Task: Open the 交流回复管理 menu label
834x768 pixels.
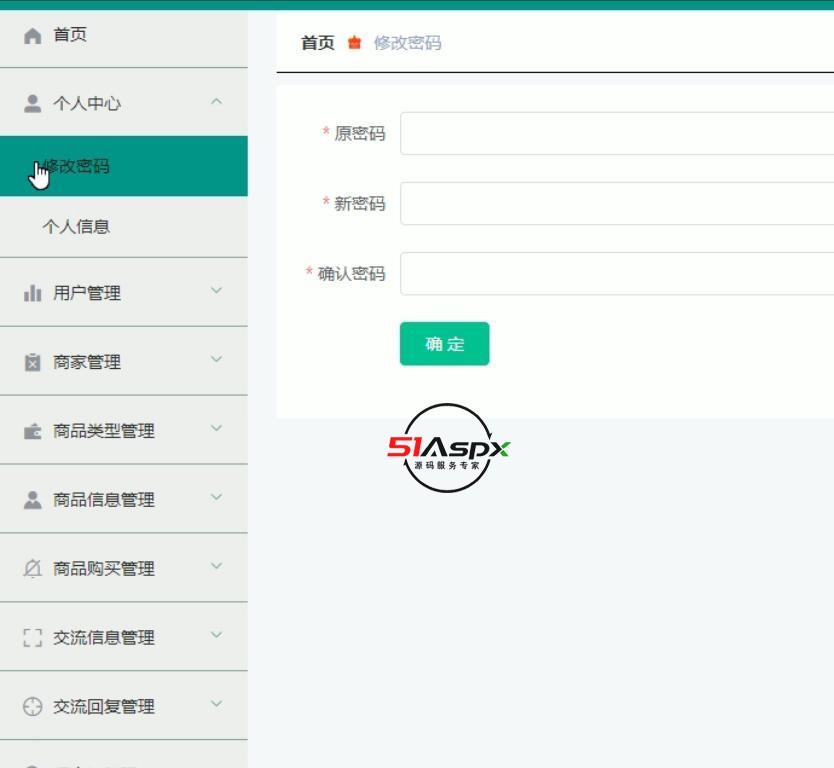Action: pos(104,707)
